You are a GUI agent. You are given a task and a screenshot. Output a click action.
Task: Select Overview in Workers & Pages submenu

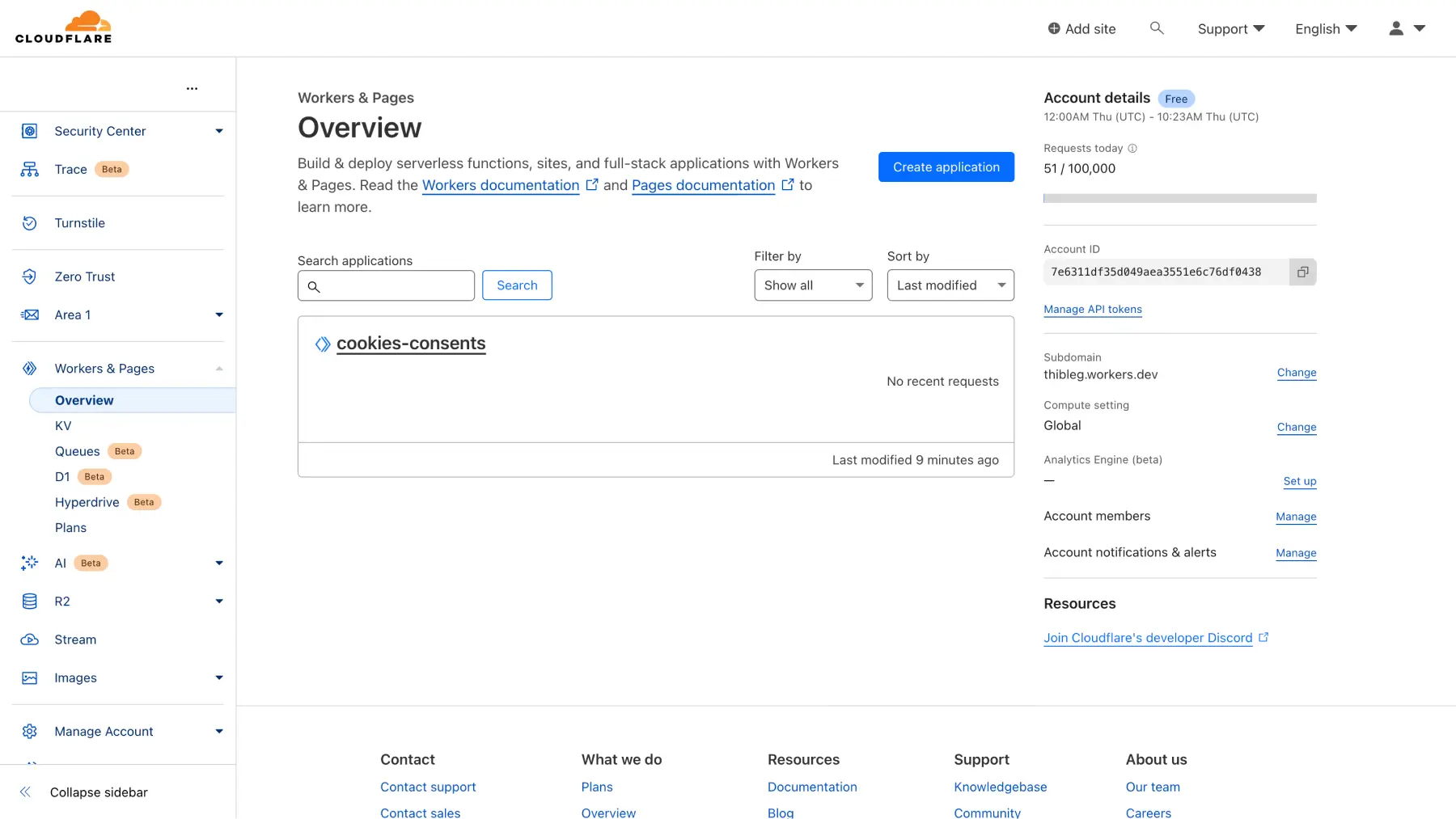click(133, 400)
